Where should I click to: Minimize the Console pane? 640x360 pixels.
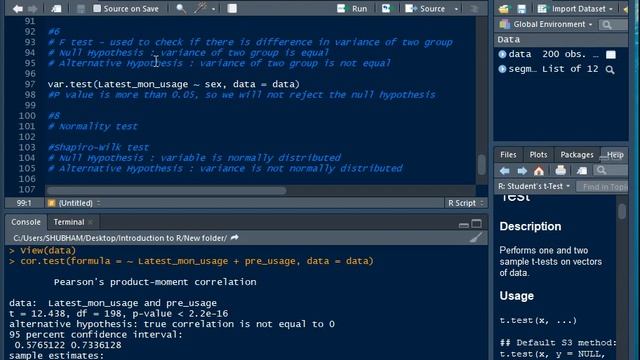click(x=463, y=224)
